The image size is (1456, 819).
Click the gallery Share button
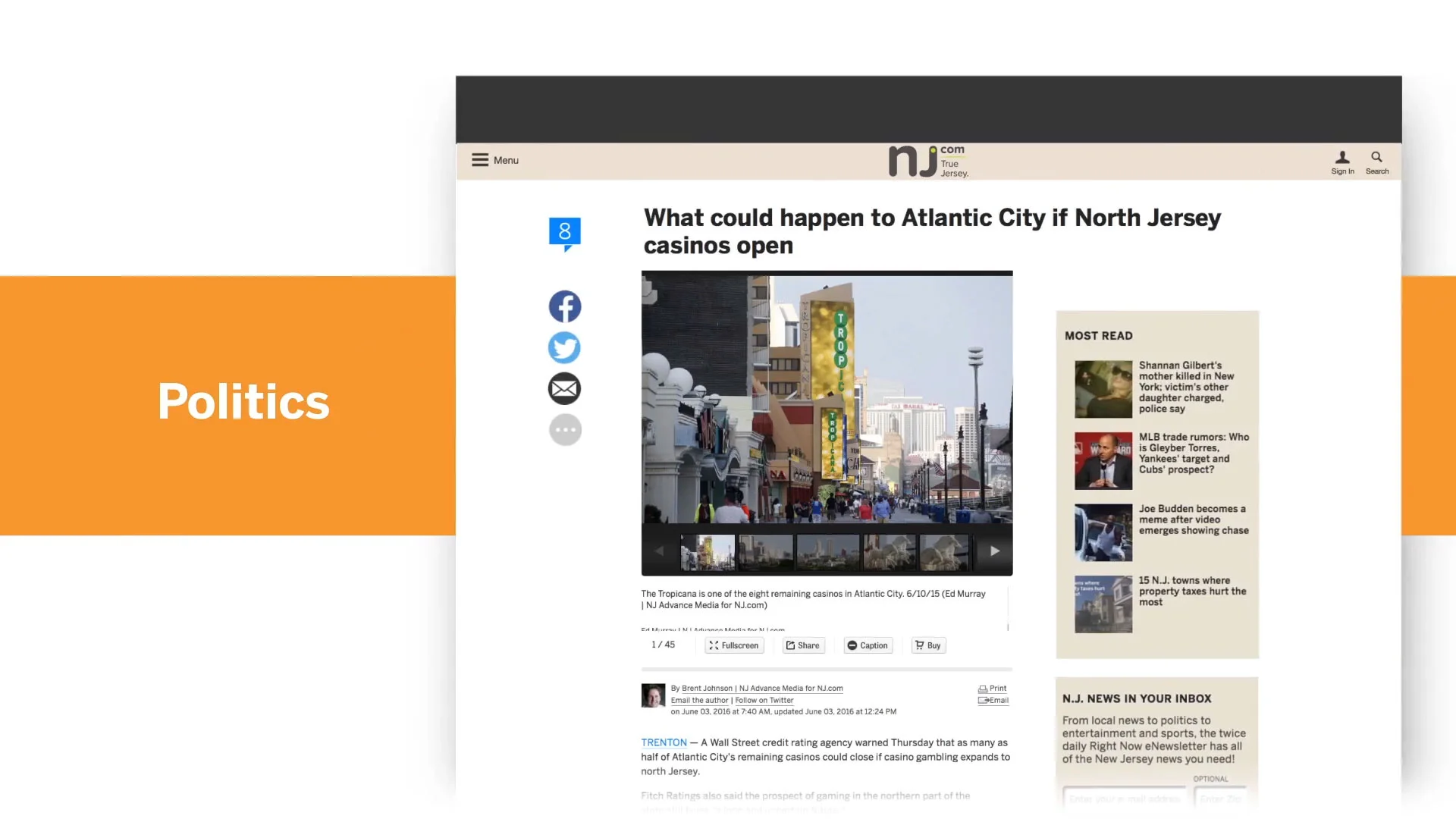point(803,645)
